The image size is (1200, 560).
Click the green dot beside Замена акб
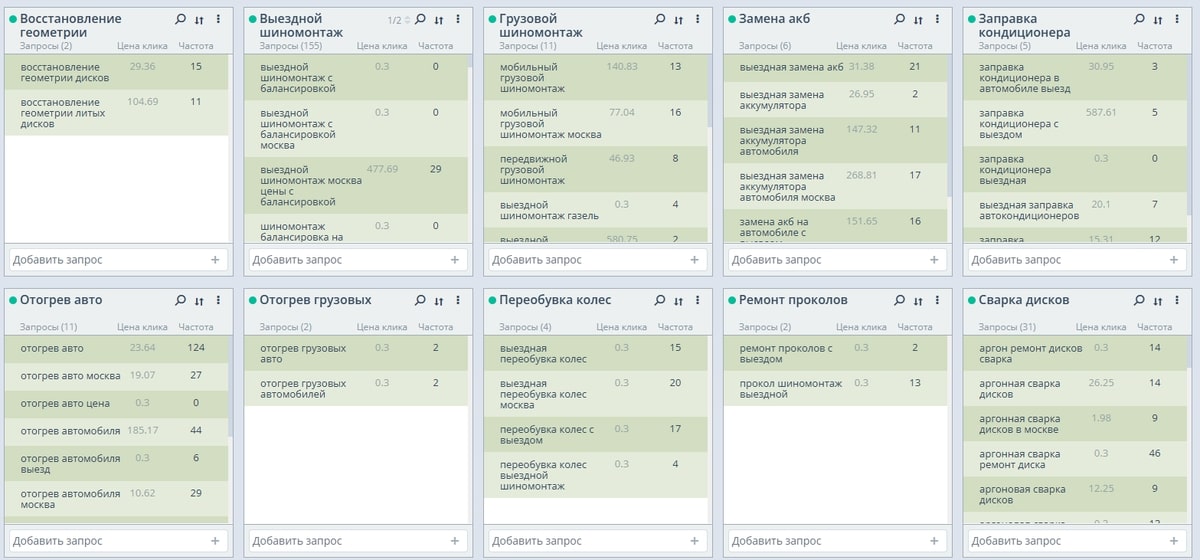(731, 19)
